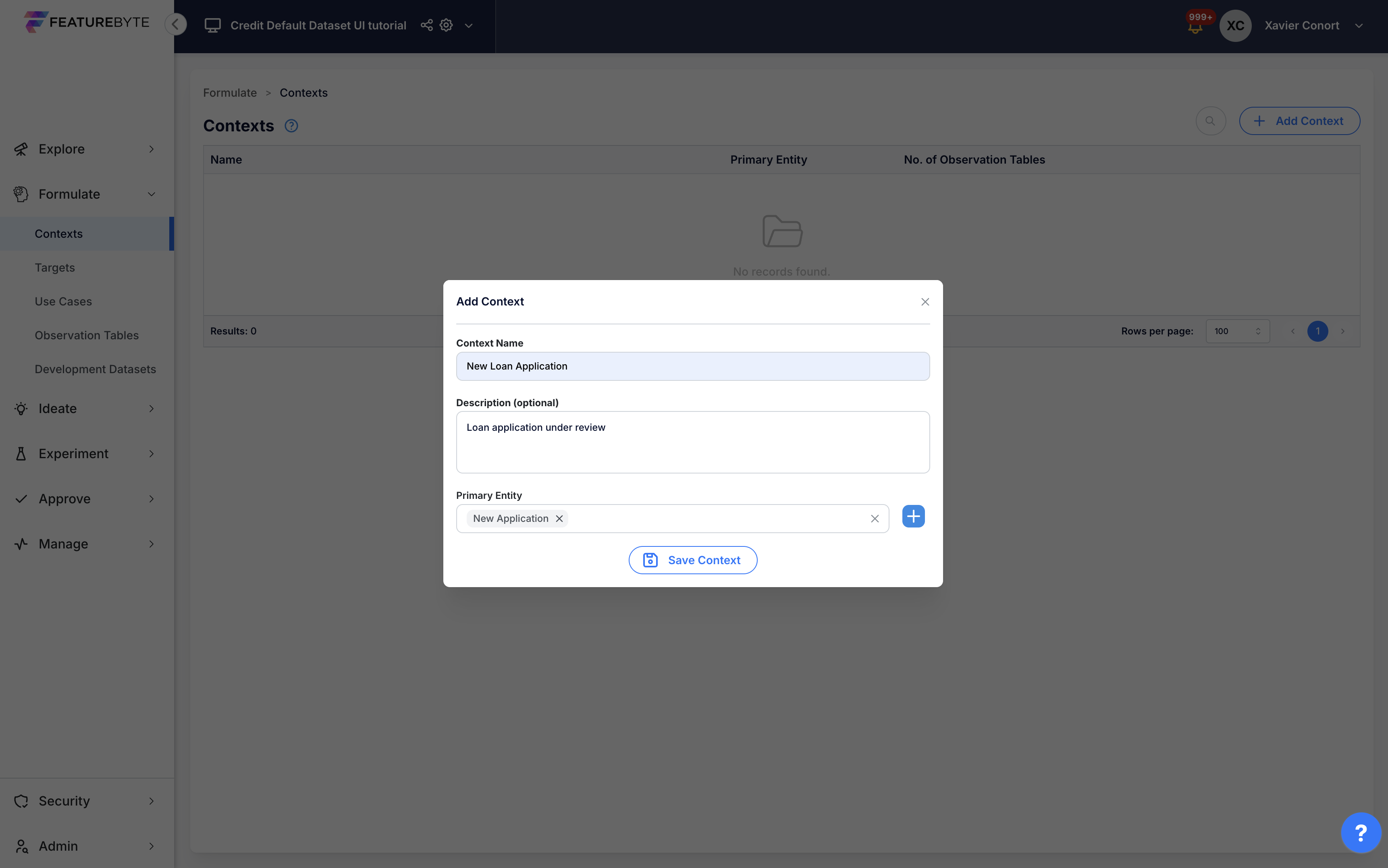Image resolution: width=1388 pixels, height=868 pixels.
Task: Collapse the sidebar using the back arrow
Action: pyautogui.click(x=176, y=24)
